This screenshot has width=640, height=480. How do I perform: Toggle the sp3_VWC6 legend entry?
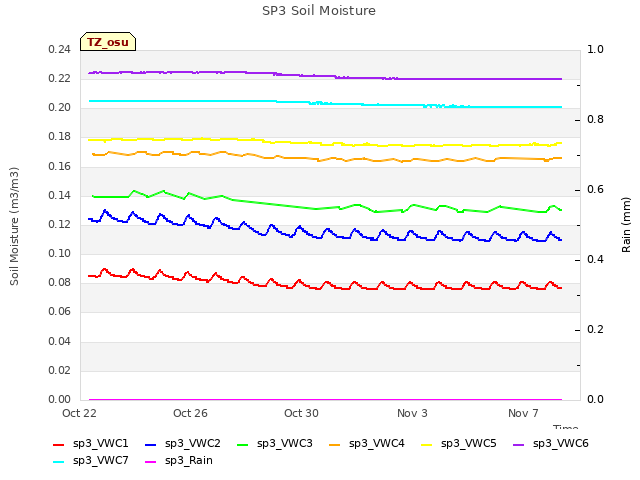[x=551, y=443]
